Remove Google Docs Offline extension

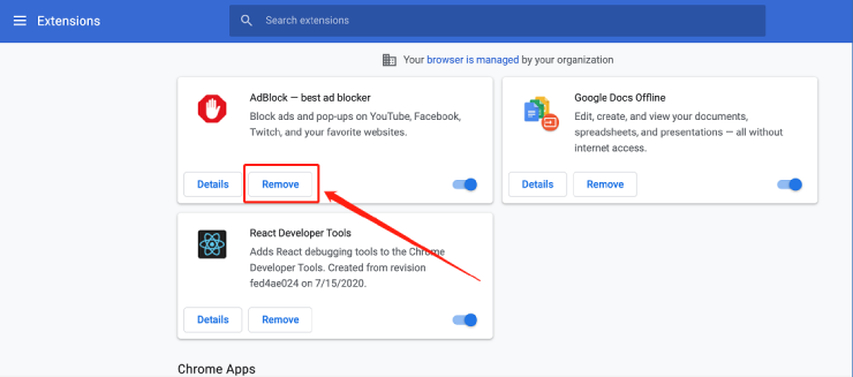coord(605,184)
